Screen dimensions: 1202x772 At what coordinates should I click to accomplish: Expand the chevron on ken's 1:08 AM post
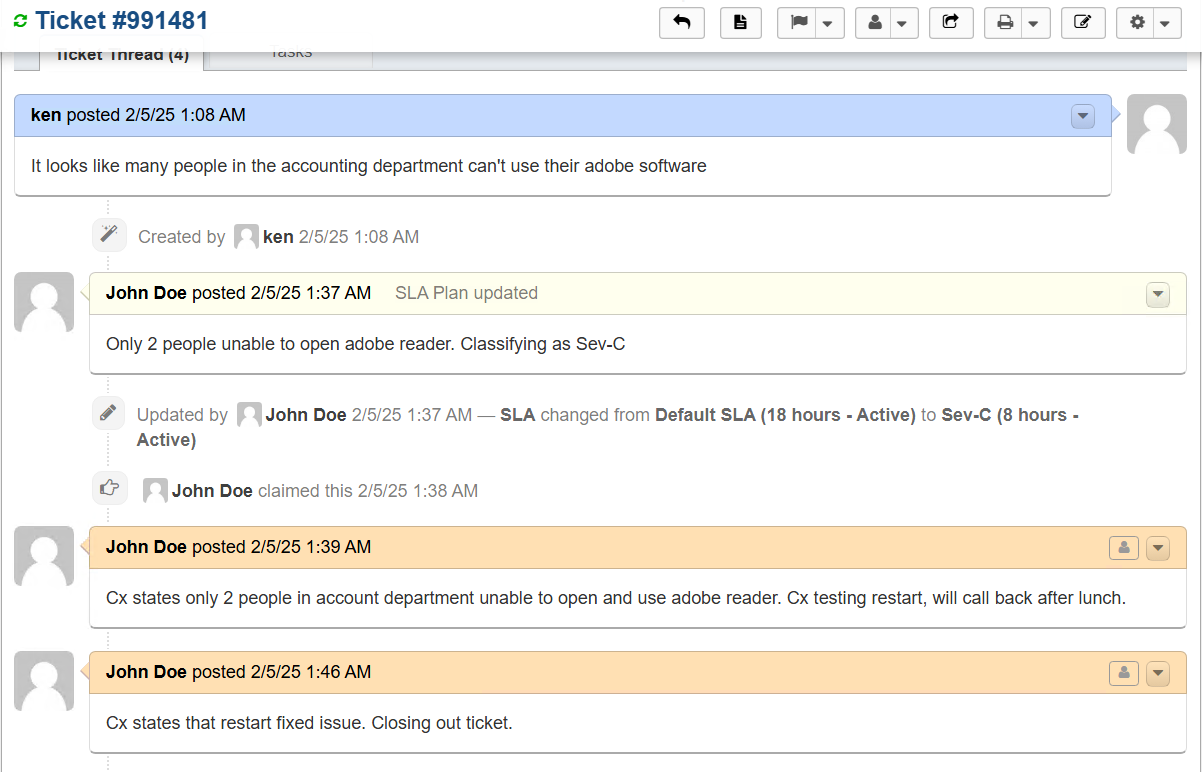(1082, 116)
